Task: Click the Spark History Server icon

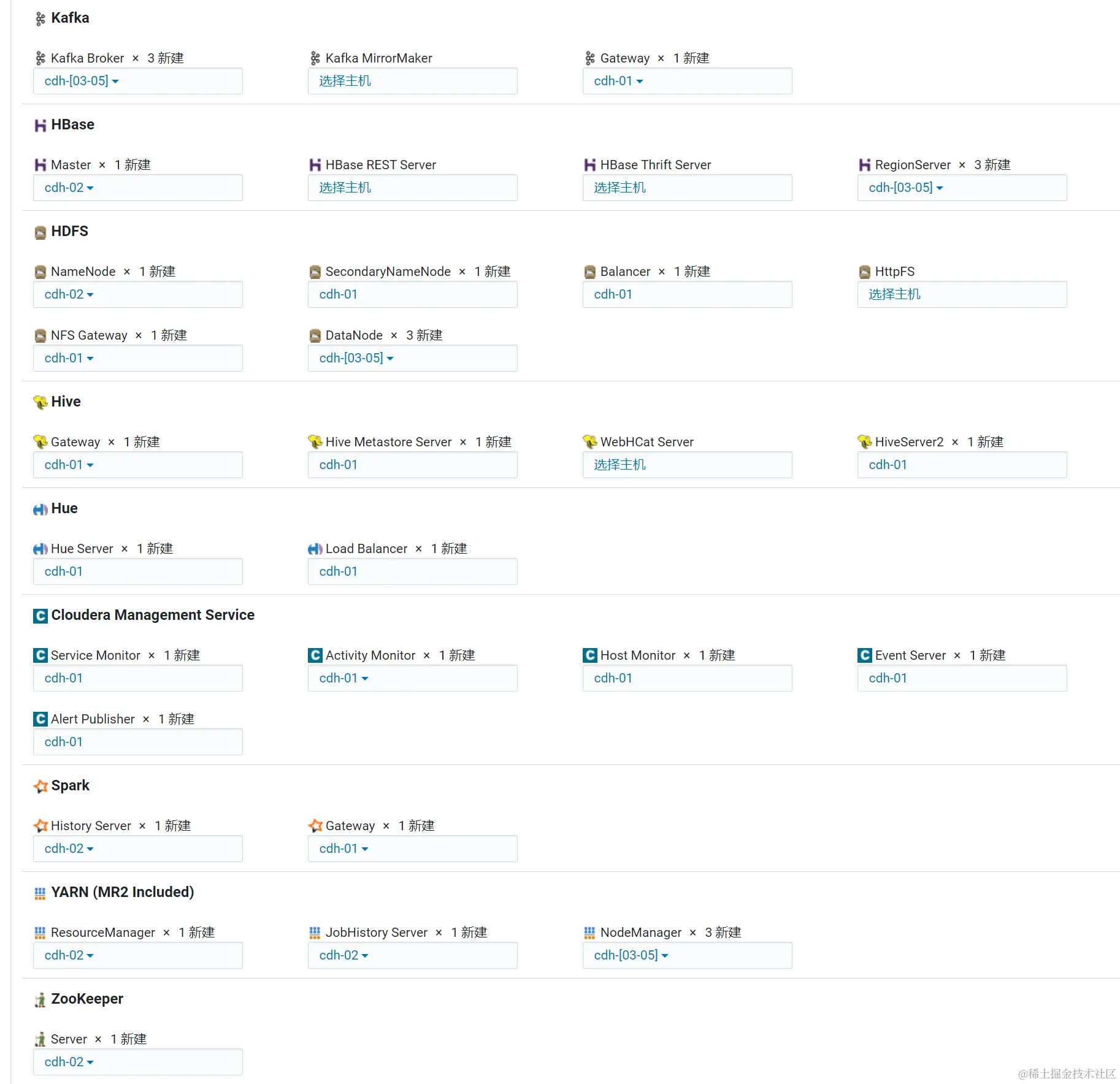Action: click(40, 826)
